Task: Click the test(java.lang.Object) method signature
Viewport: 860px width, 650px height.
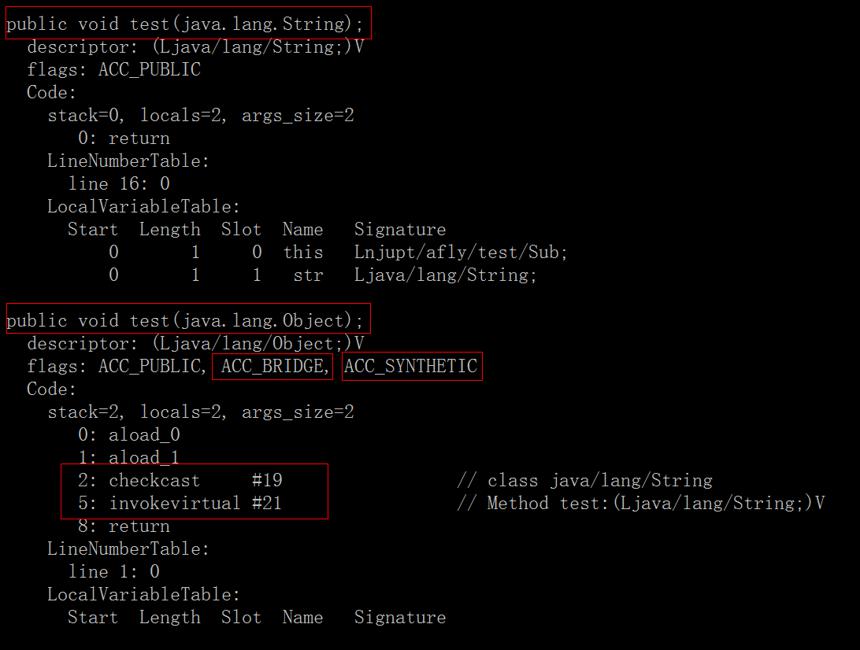Action: point(184,320)
